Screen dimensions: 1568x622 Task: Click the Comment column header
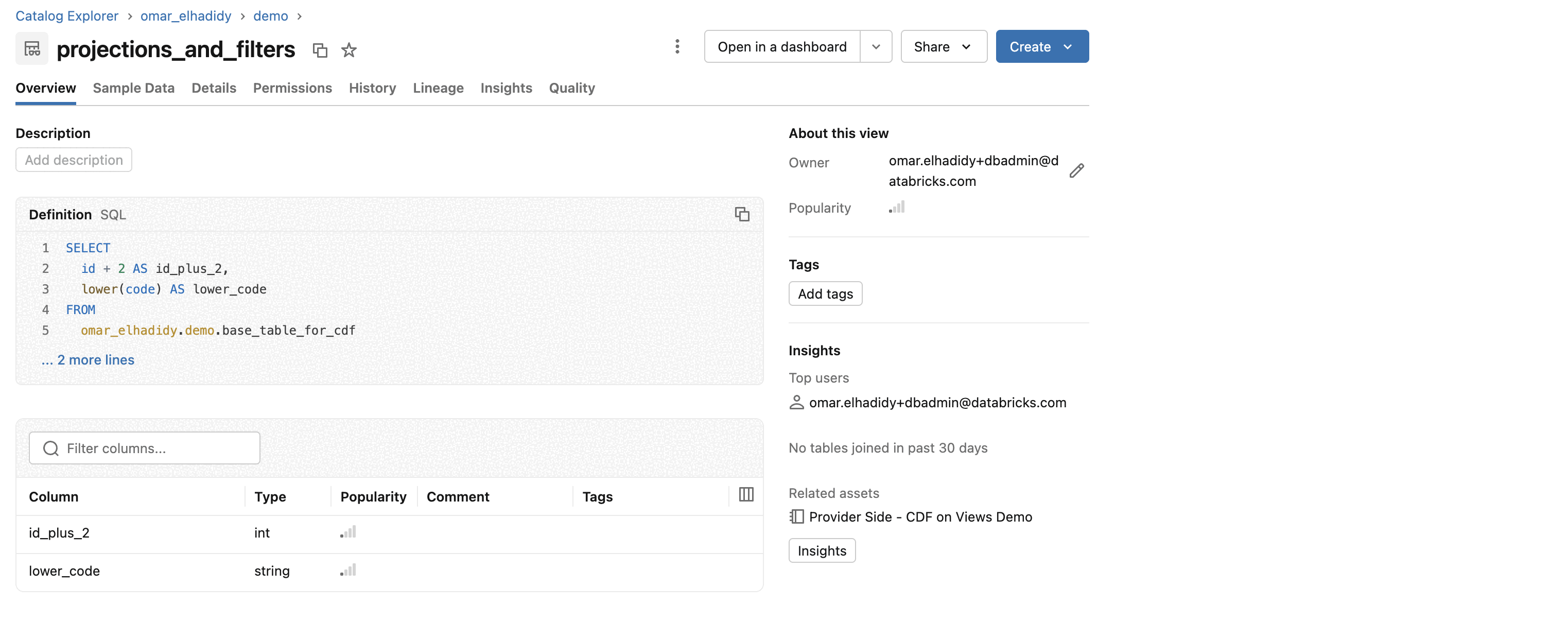click(x=458, y=497)
